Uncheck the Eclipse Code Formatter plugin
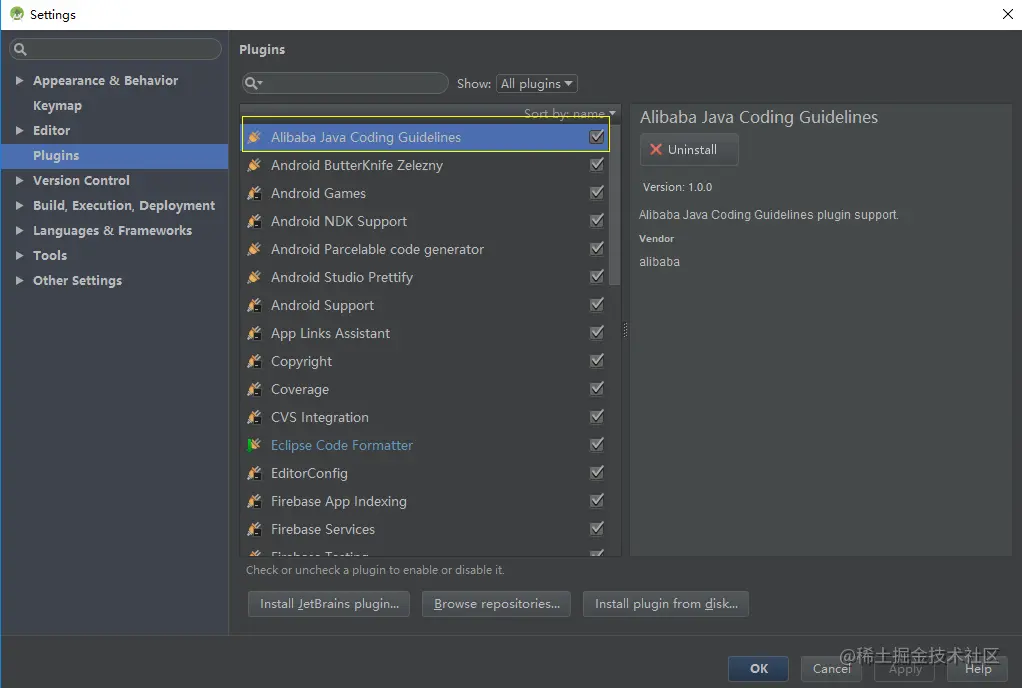 click(596, 445)
